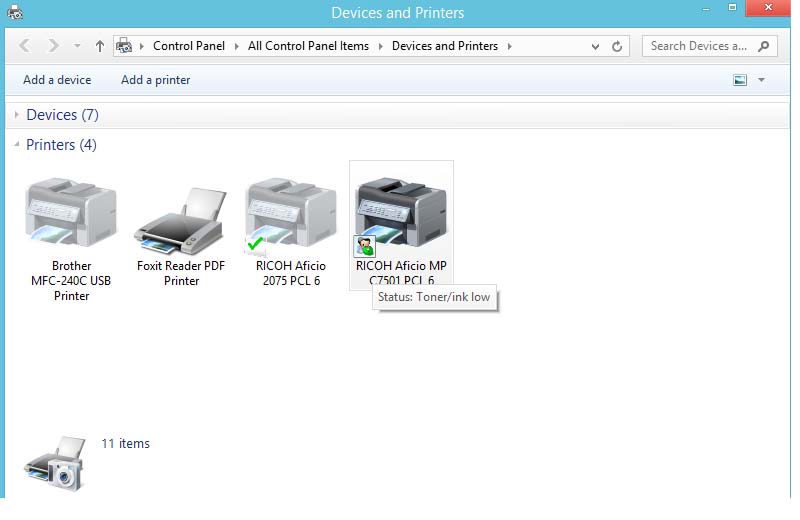Click Add a device
This screenshot has width=800, height=520.
[x=57, y=80]
